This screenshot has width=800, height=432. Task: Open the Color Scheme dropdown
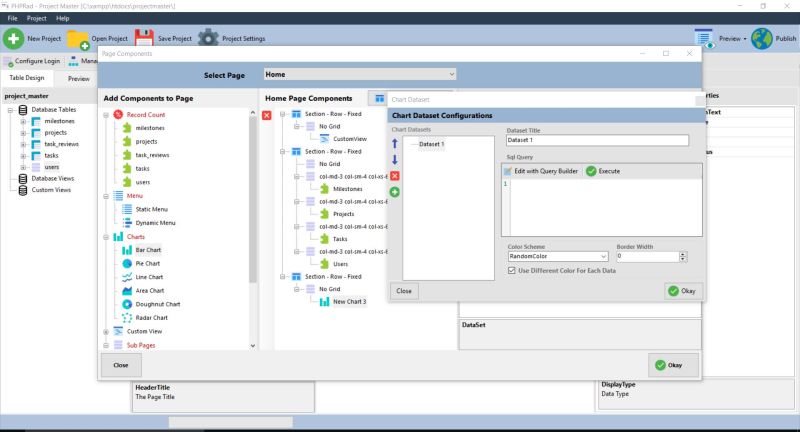[x=558, y=257]
